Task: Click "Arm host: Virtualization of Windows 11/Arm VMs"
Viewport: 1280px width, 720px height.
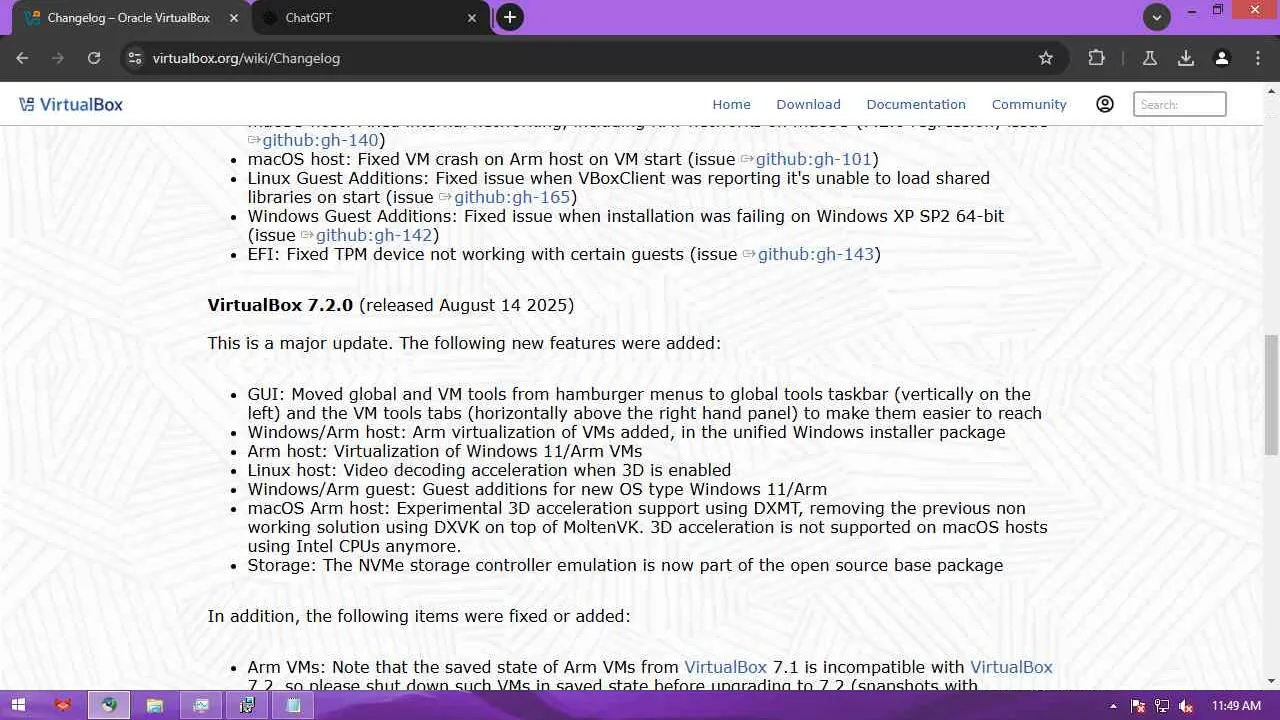Action: [x=445, y=451]
